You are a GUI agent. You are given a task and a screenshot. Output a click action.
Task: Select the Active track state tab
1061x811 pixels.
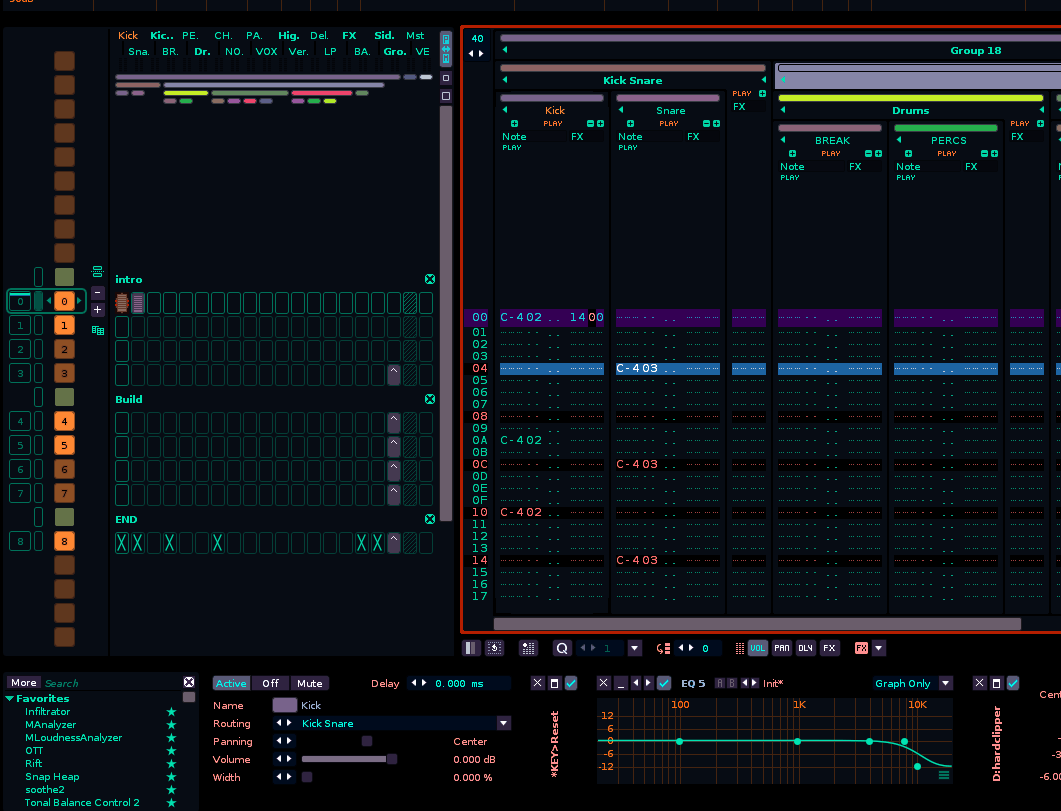tap(231, 684)
